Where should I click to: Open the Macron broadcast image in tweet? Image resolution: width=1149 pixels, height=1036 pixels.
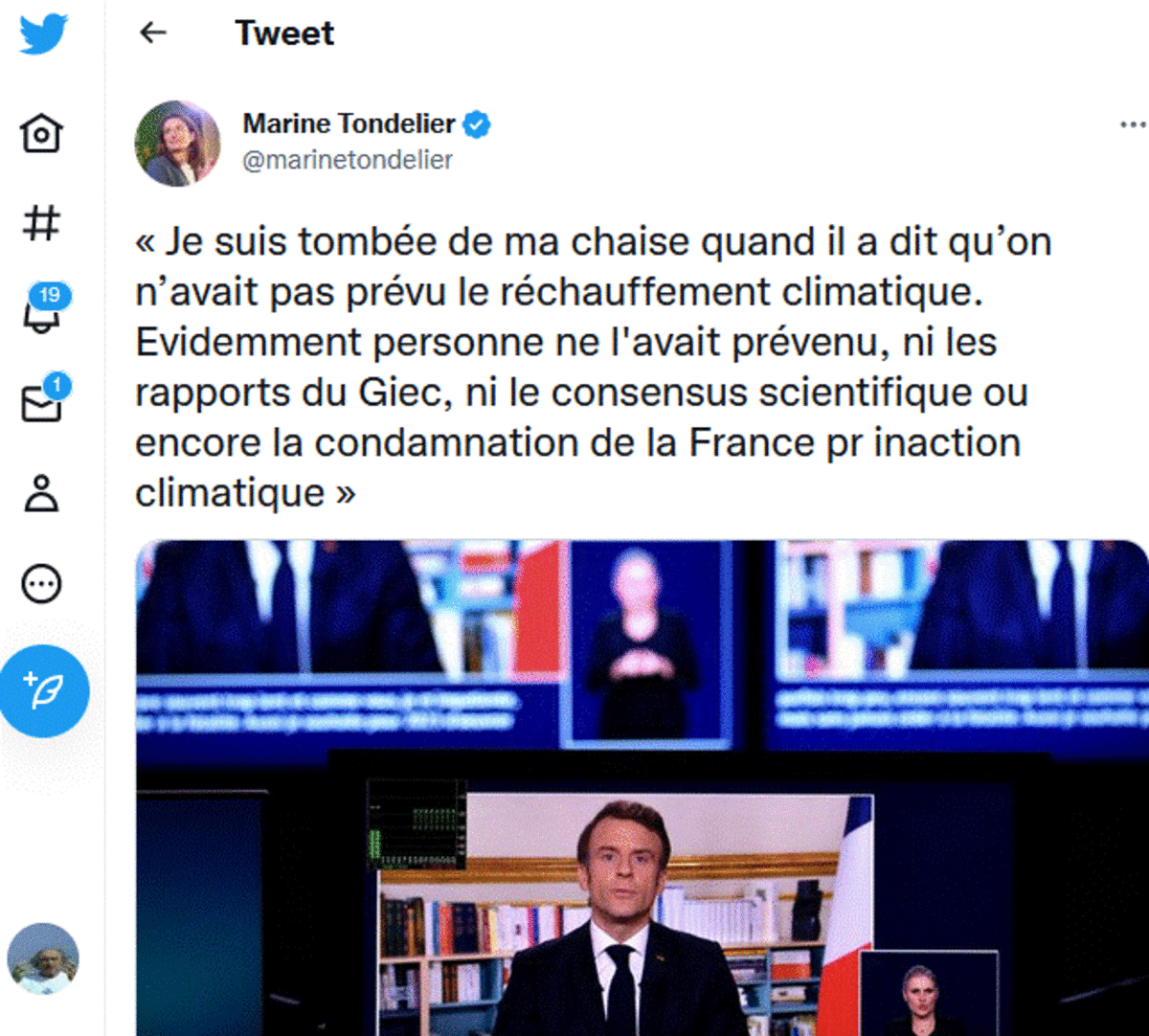[642, 787]
